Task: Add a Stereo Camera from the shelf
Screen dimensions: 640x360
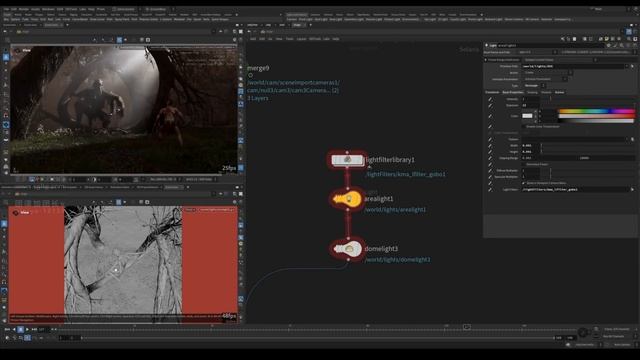Action: 513,19
